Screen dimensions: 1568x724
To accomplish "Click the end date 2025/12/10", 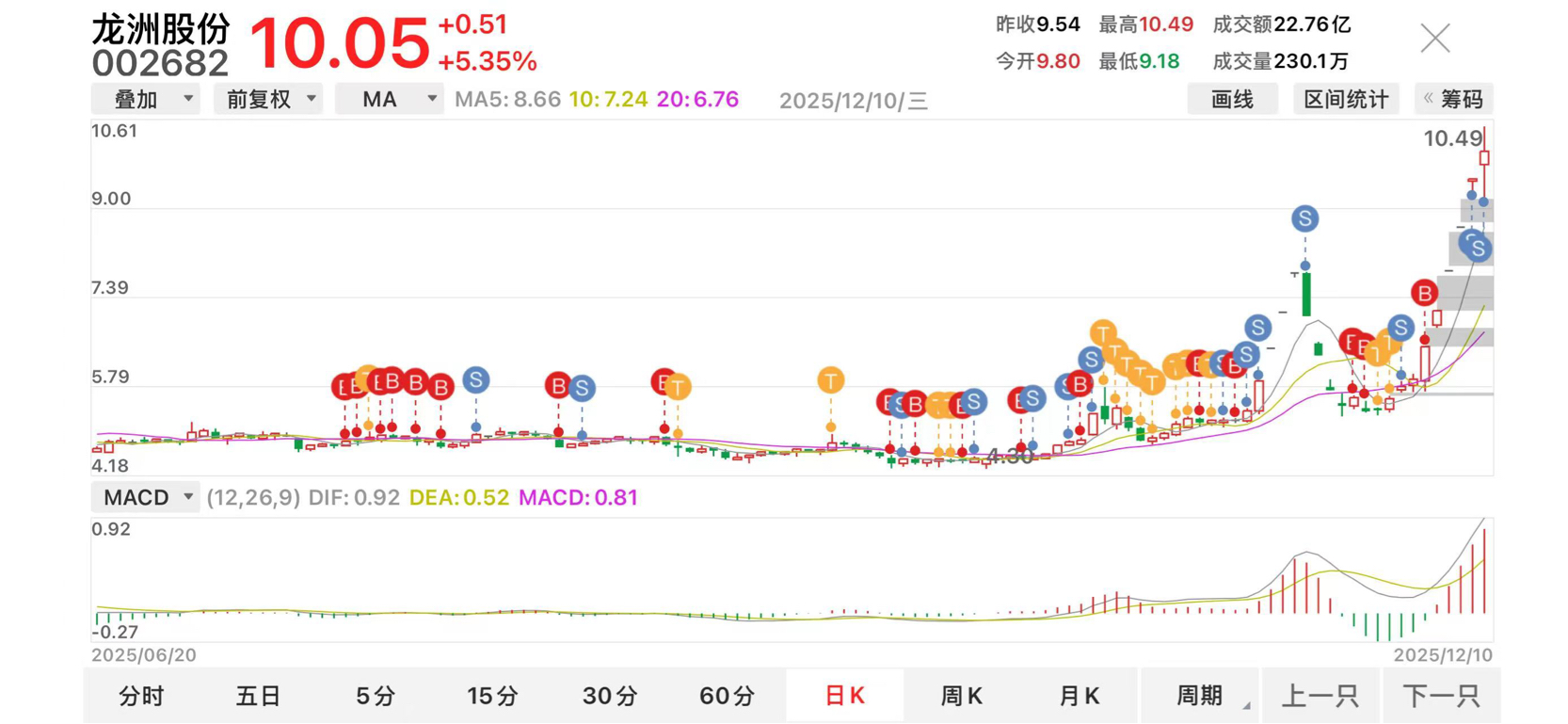I will pos(1442,654).
